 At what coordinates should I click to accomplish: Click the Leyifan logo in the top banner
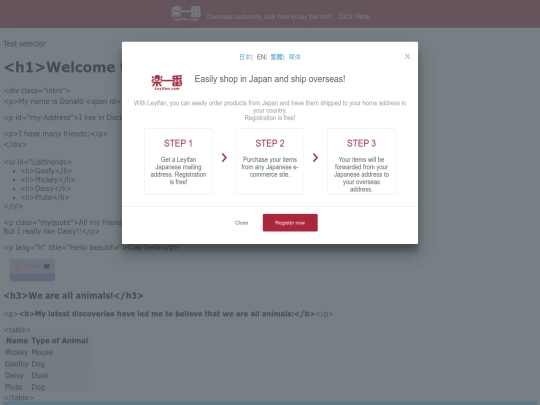tap(186, 14)
